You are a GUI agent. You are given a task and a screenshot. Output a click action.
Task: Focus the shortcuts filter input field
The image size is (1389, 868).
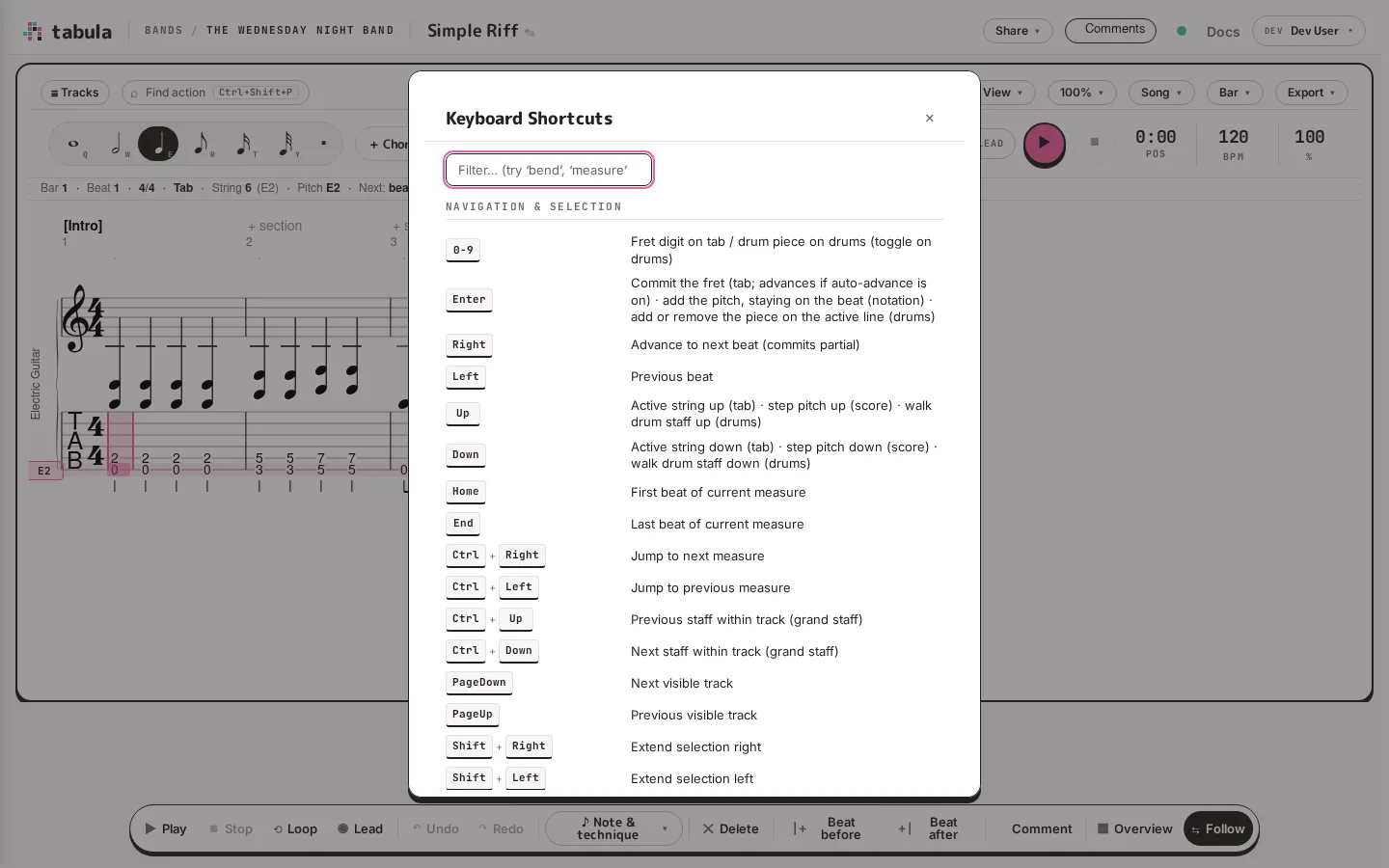coord(549,170)
